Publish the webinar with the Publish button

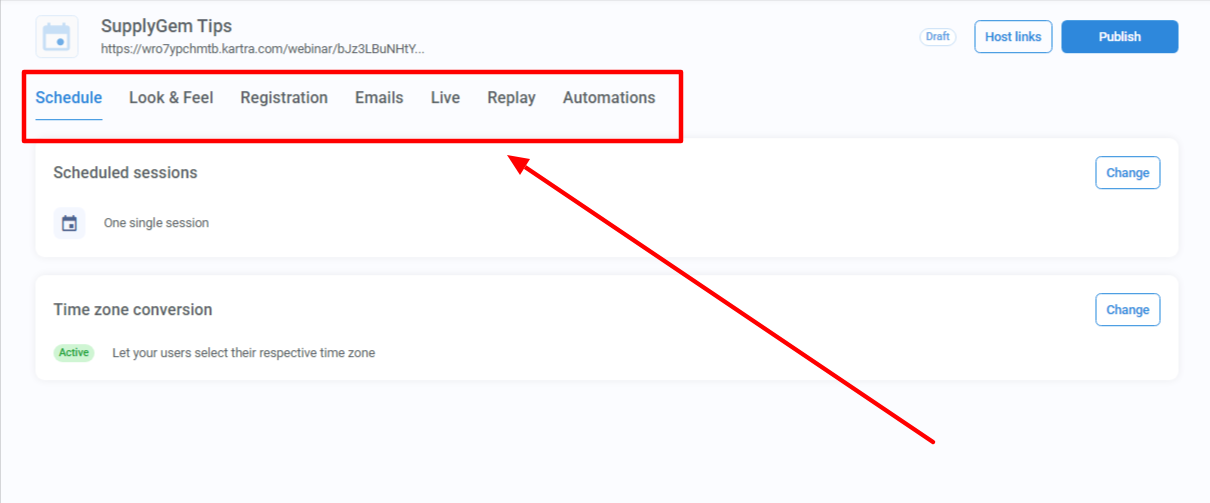pos(1119,37)
